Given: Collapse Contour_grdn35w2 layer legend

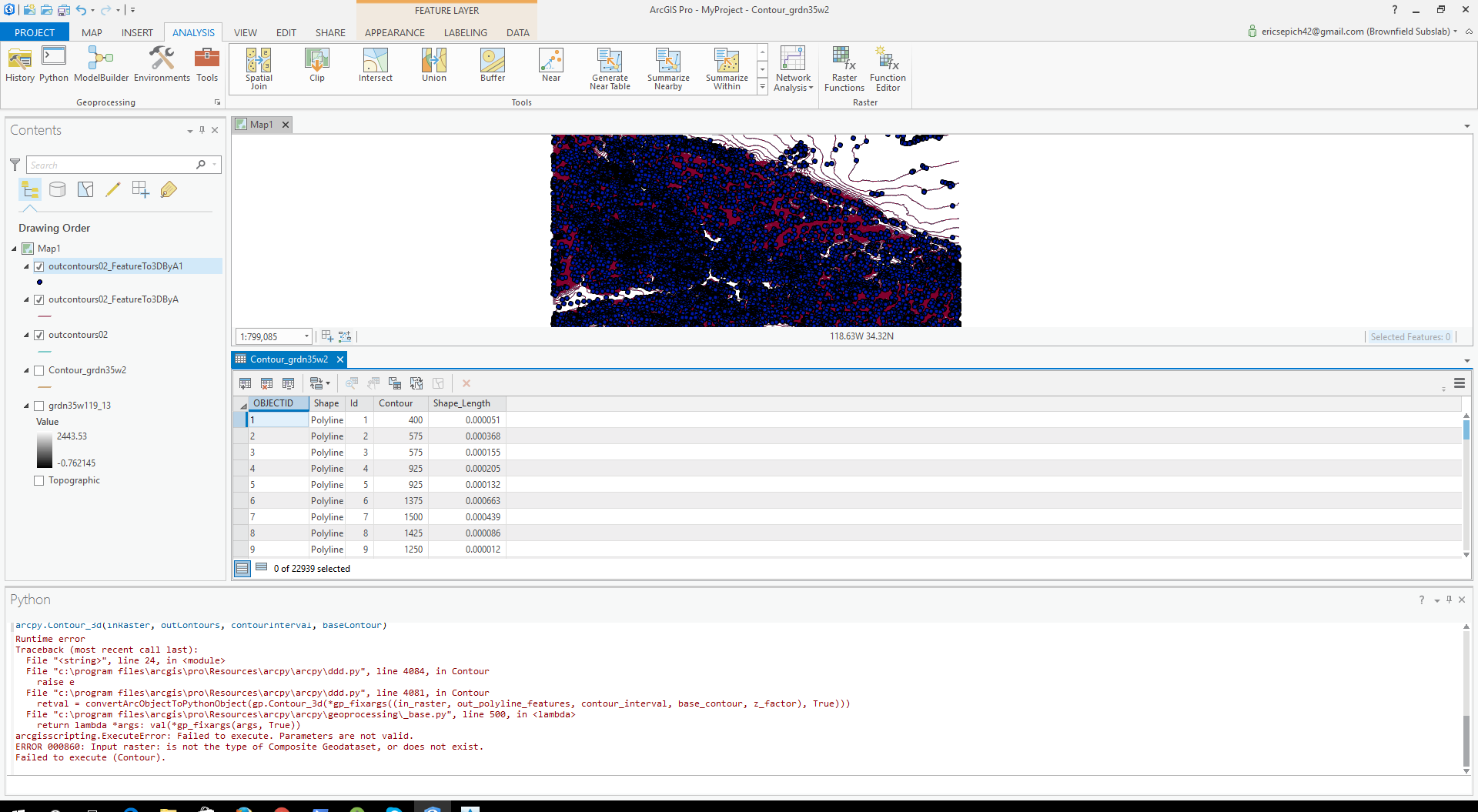Looking at the screenshot, I should [x=26, y=370].
